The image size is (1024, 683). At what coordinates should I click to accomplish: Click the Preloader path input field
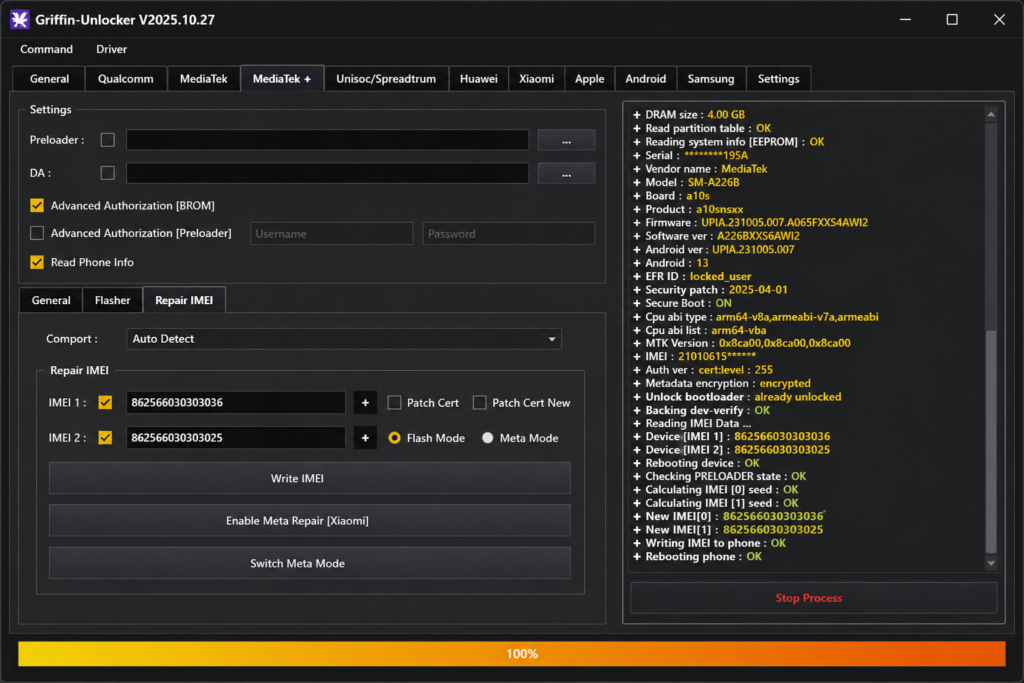pyautogui.click(x=327, y=140)
